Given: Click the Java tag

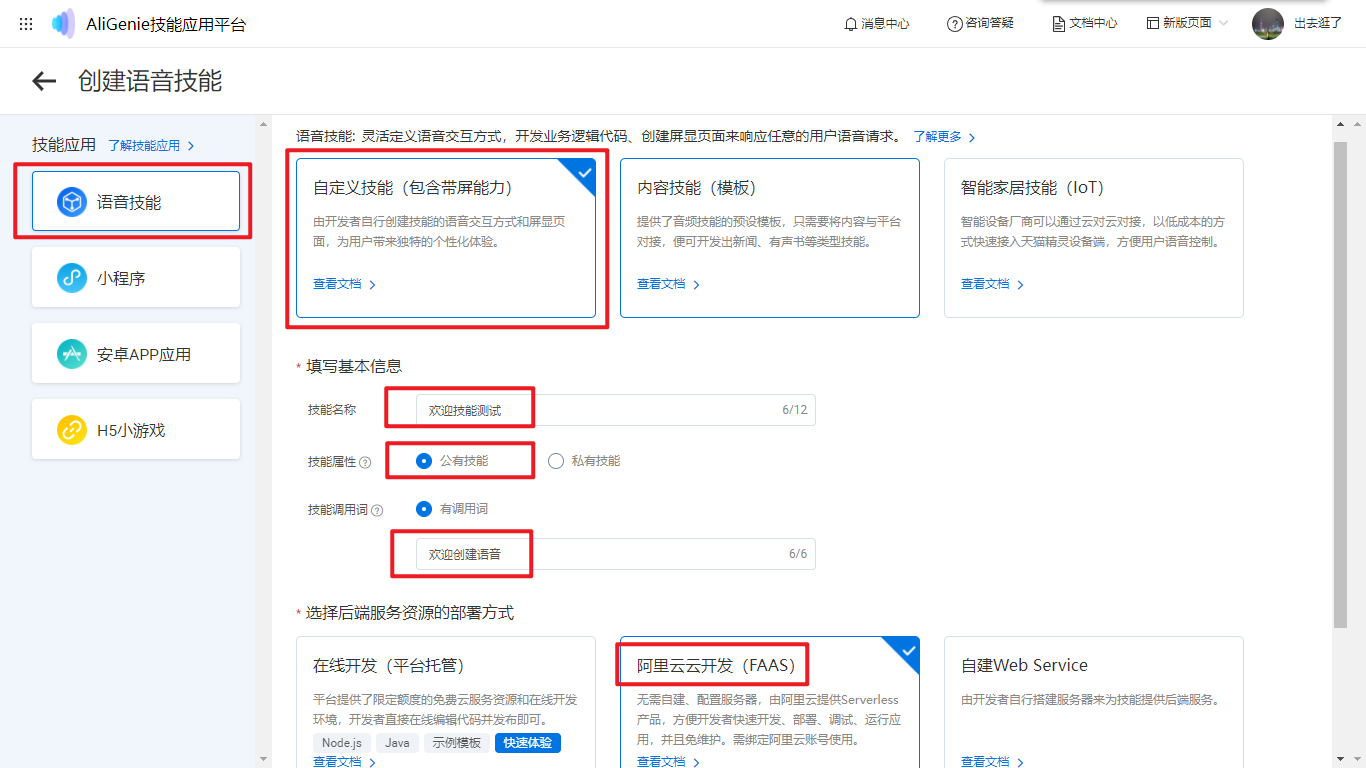Looking at the screenshot, I should pyautogui.click(x=397, y=743).
